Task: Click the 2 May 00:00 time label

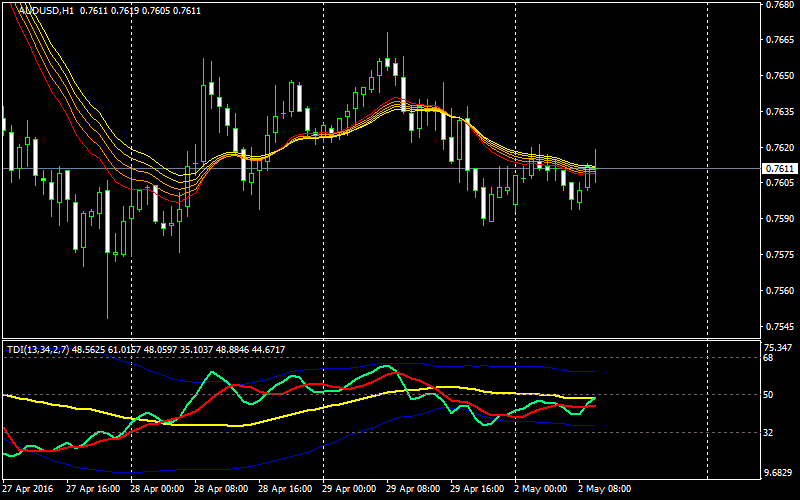Action: [541, 490]
